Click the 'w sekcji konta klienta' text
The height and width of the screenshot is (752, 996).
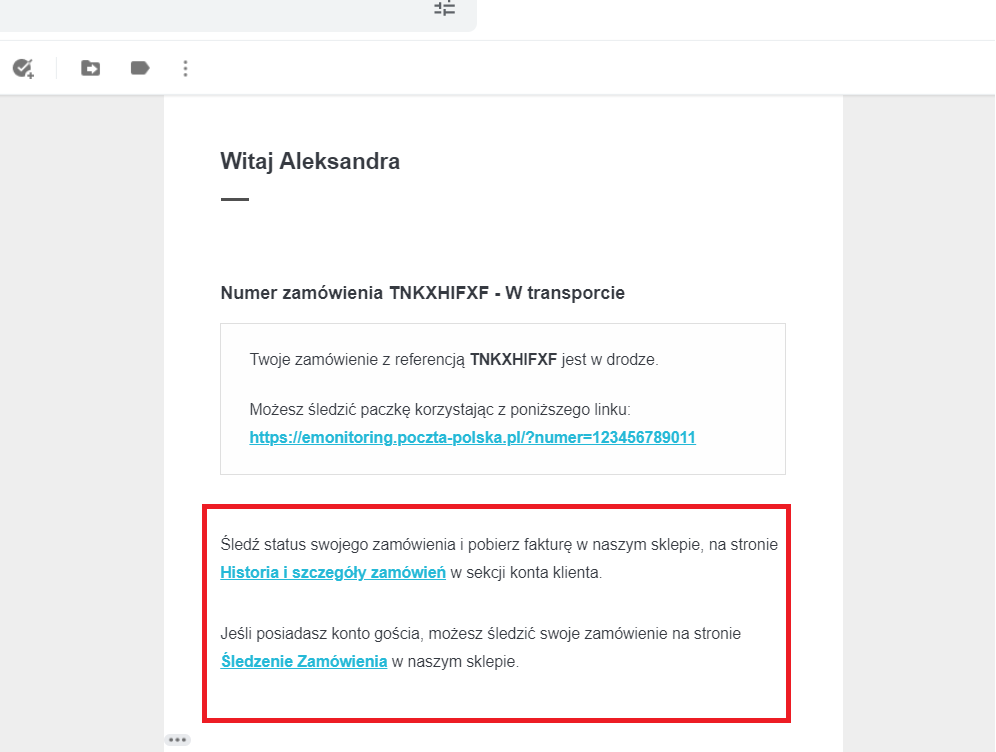pyautogui.click(x=526, y=573)
